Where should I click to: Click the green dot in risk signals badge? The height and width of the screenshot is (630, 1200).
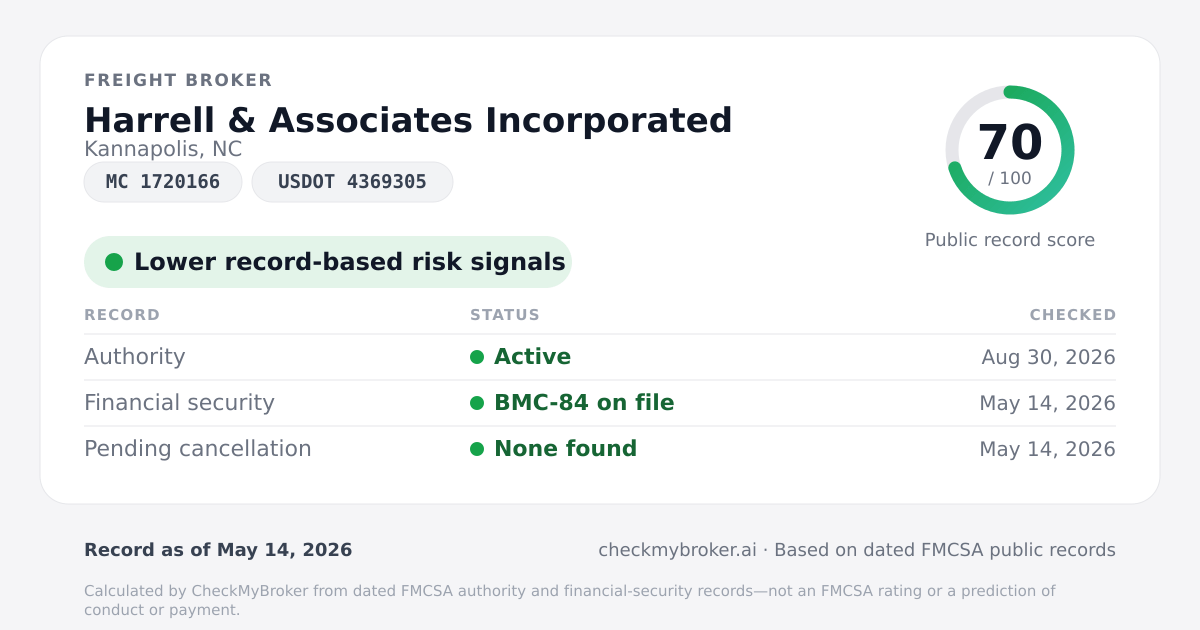click(x=114, y=262)
